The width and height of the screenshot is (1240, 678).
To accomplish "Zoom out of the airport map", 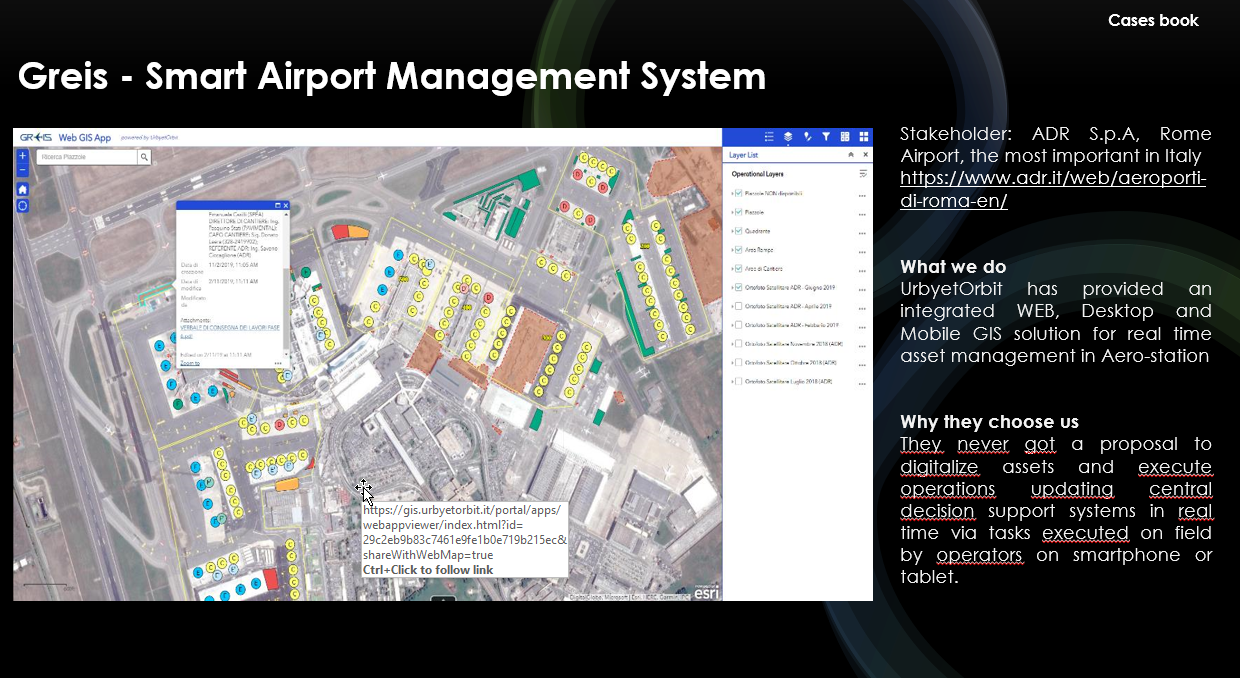I will pyautogui.click(x=23, y=170).
